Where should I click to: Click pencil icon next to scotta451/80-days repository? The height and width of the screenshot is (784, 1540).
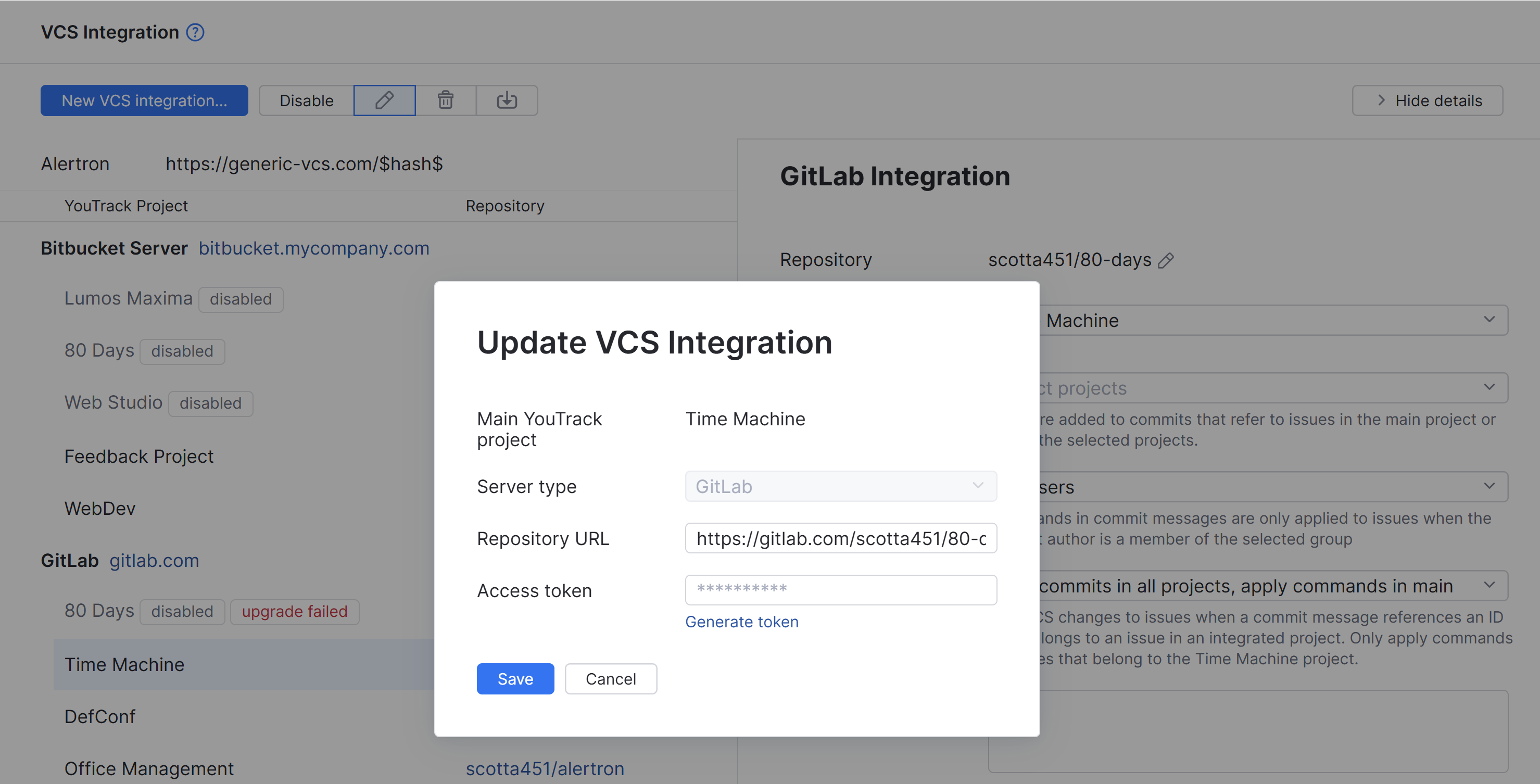point(1166,260)
